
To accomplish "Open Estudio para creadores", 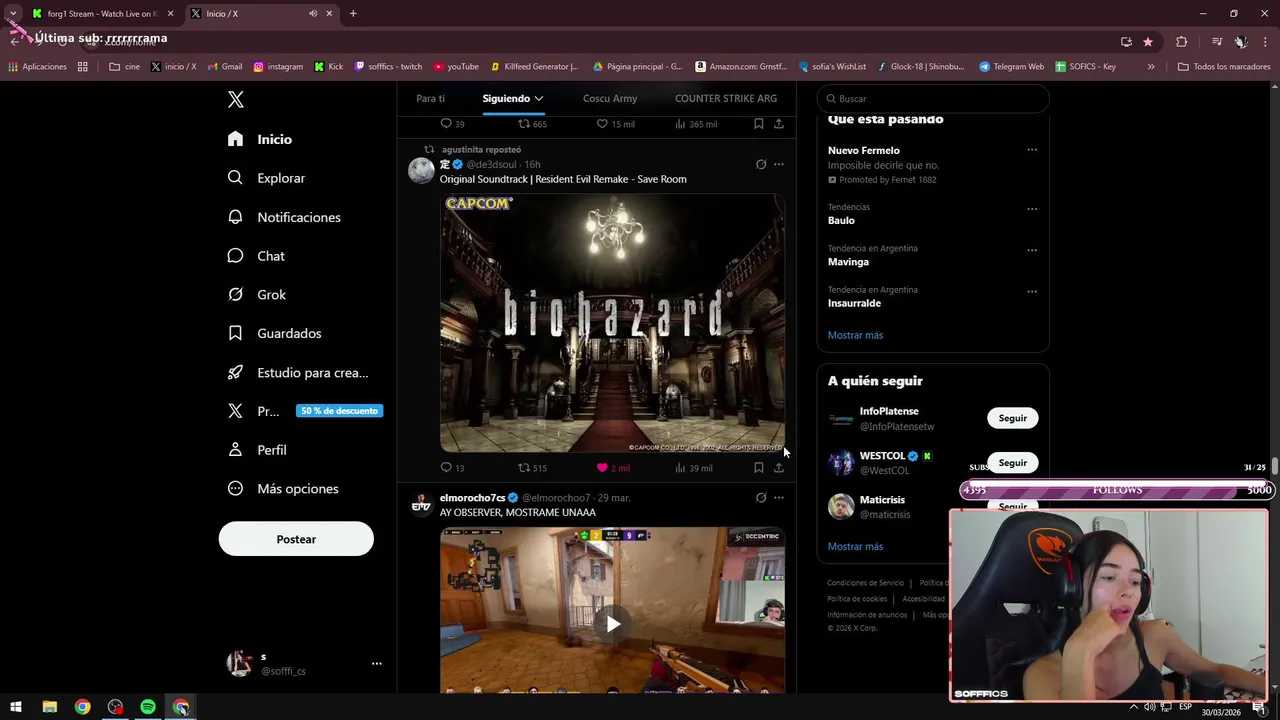I will tap(298, 372).
